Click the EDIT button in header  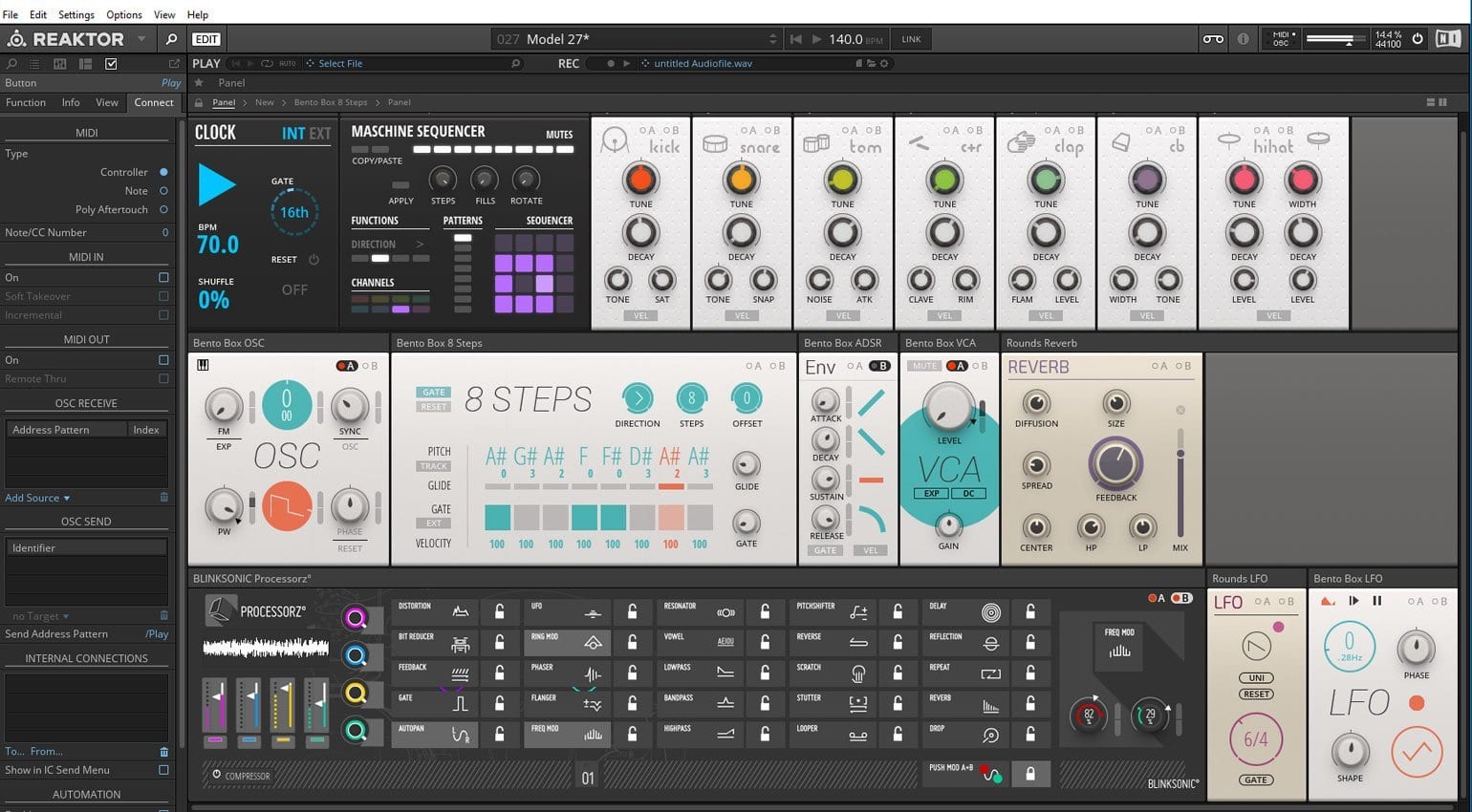[206, 39]
